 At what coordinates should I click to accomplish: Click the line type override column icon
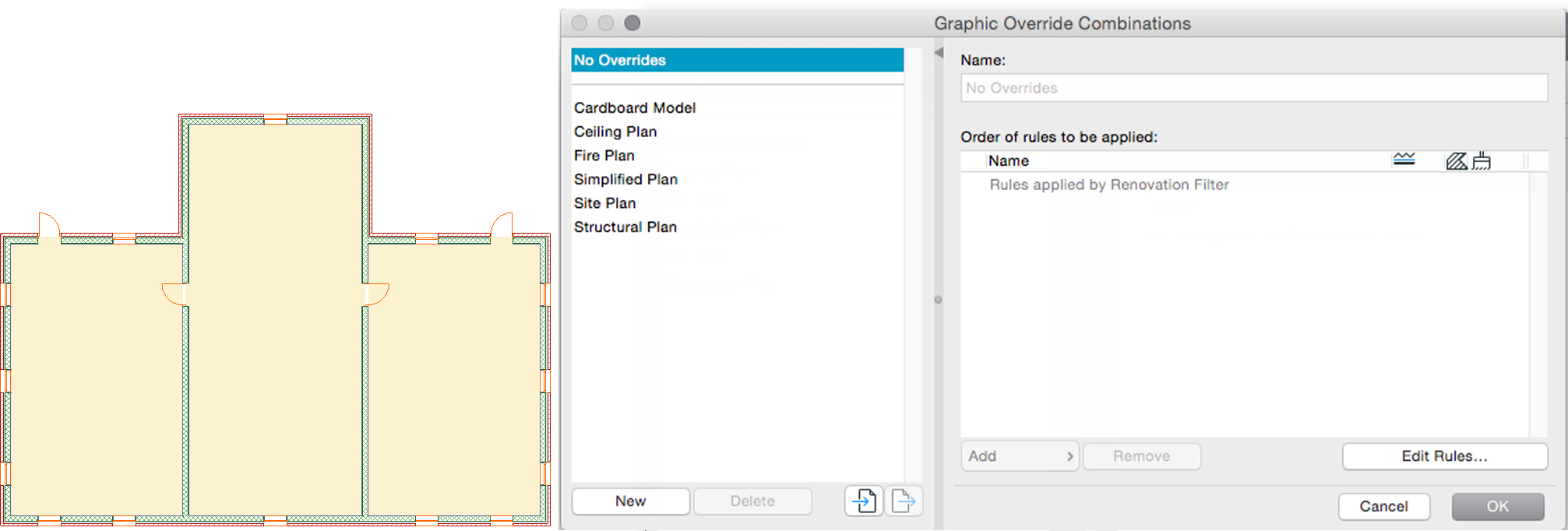(x=1404, y=160)
